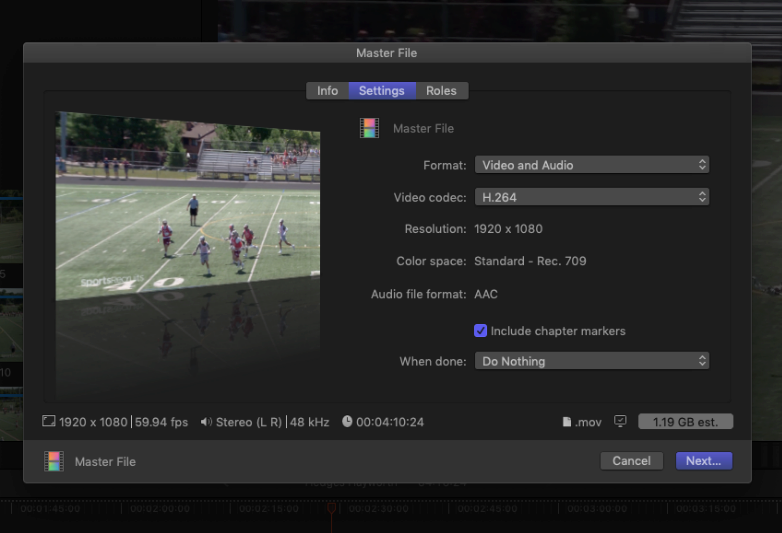Open the Roles tab
This screenshot has width=782, height=533.
click(441, 91)
